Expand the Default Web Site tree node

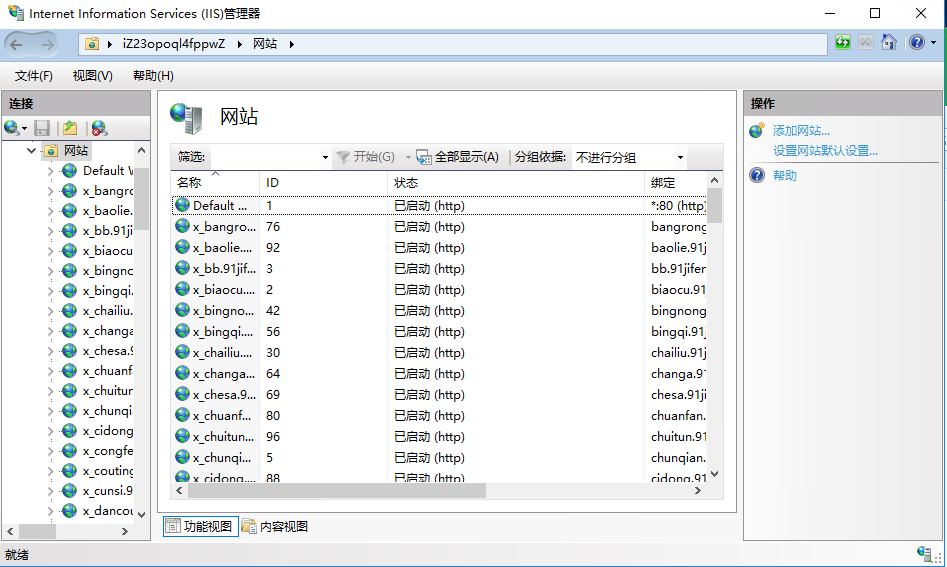pos(51,171)
